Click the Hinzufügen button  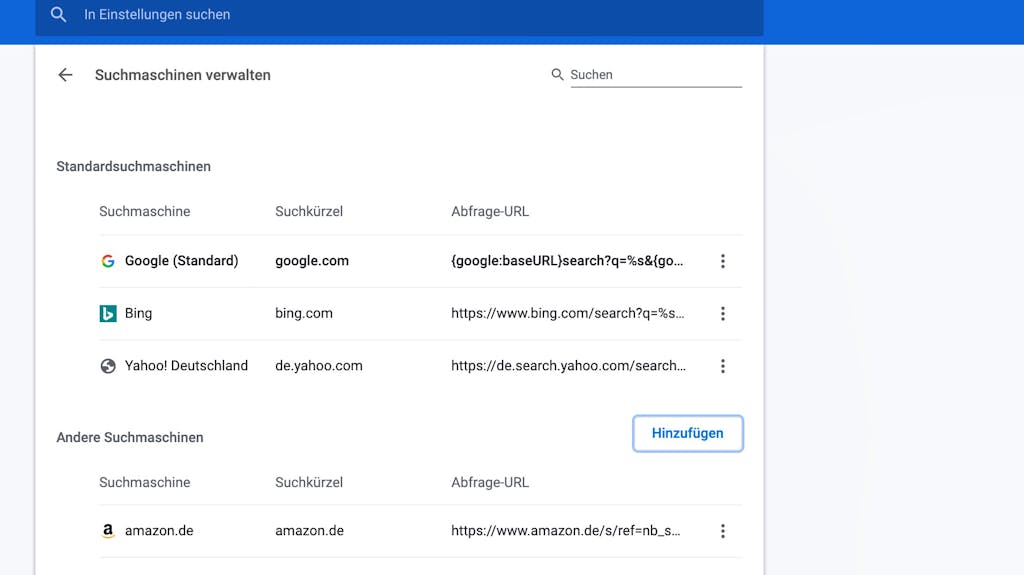(x=688, y=433)
